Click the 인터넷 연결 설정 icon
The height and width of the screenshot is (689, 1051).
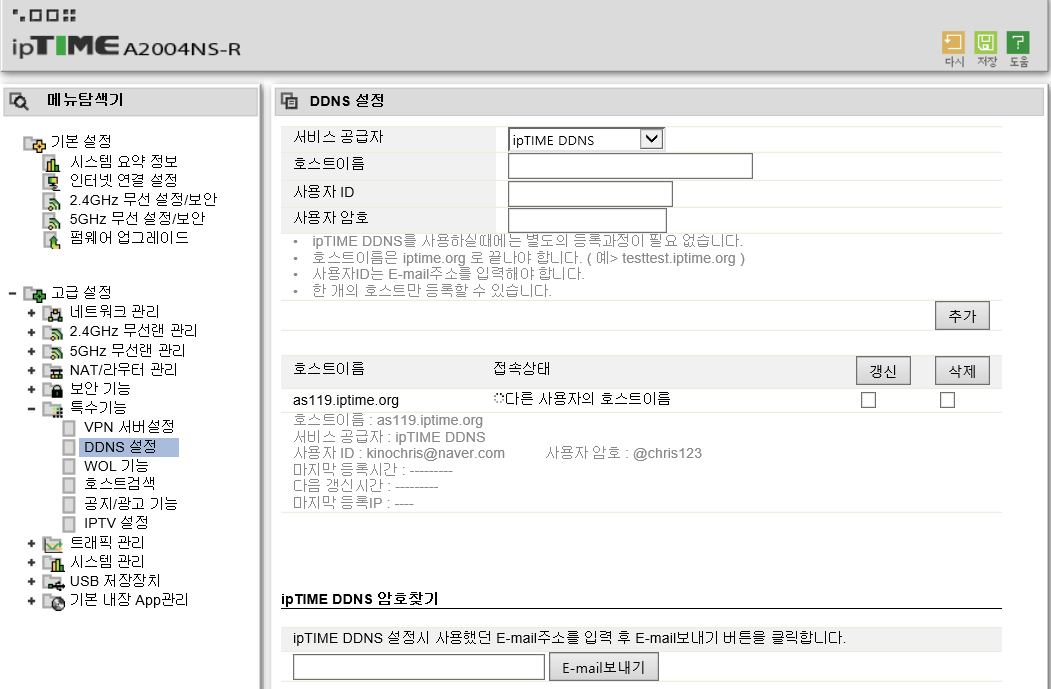pos(52,182)
